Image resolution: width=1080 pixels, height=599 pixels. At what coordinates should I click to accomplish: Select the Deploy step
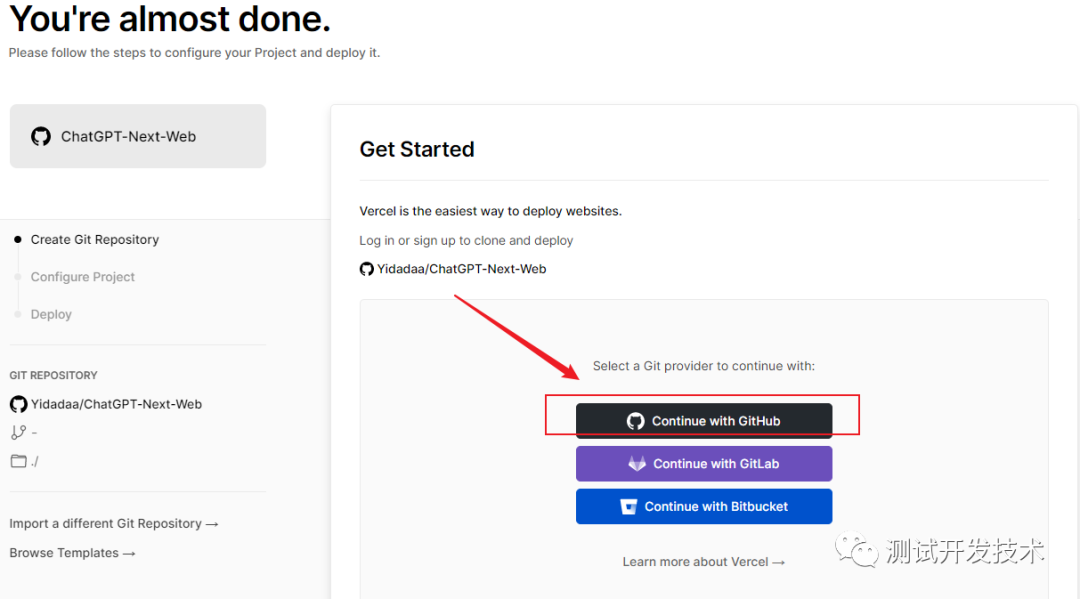51,314
